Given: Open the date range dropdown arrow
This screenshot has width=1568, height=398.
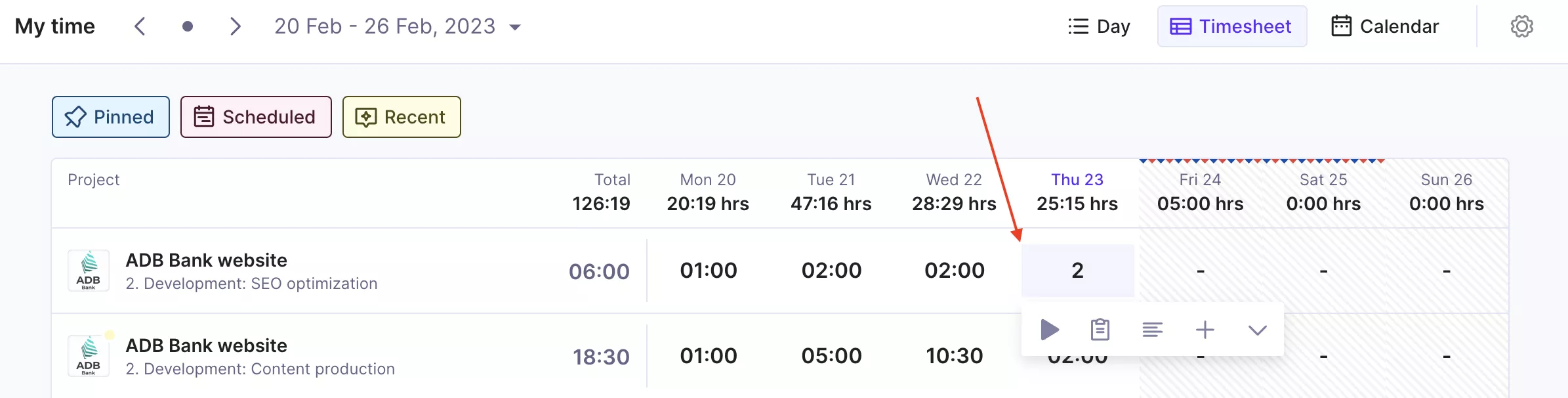Looking at the screenshot, I should [x=515, y=28].
